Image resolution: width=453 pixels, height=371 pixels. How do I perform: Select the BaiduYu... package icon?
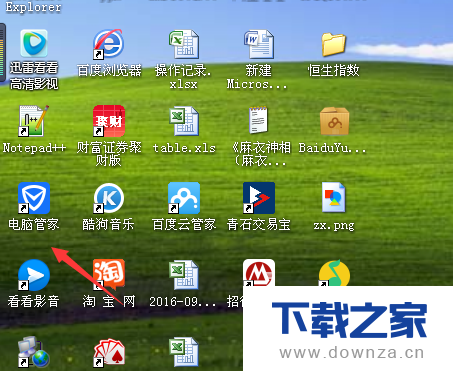pyautogui.click(x=334, y=121)
